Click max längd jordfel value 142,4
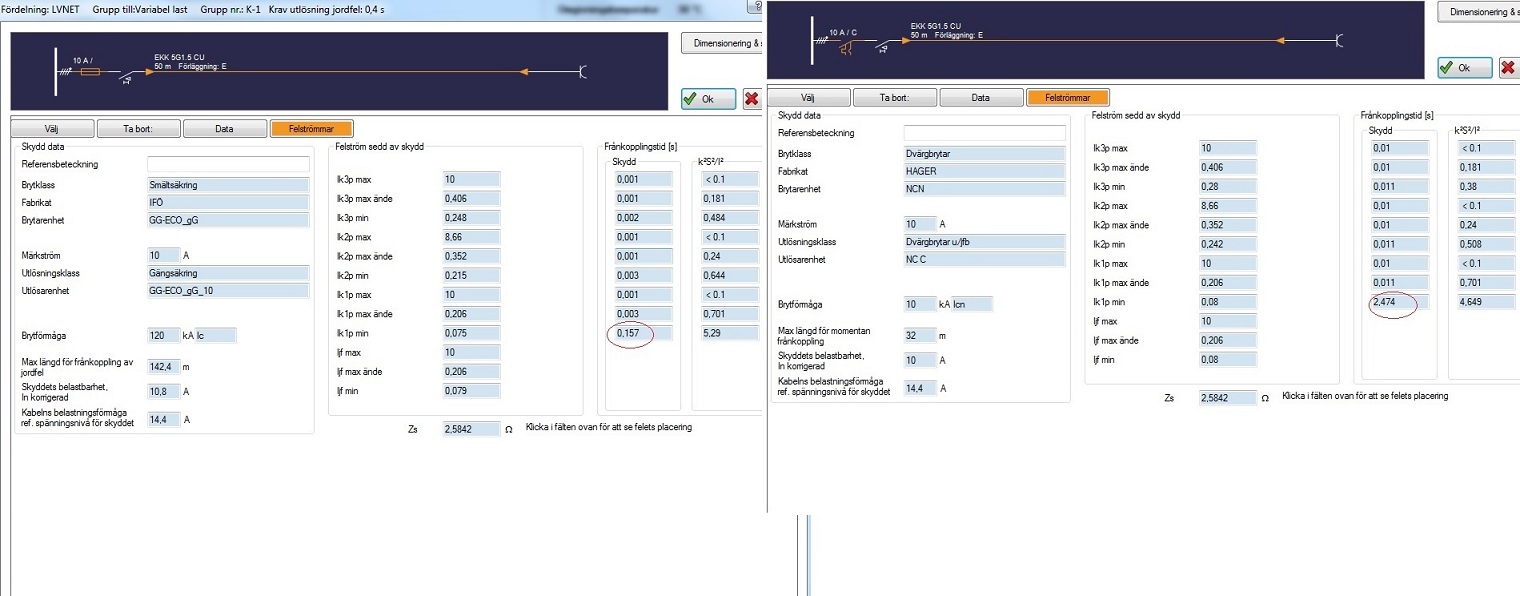The height and width of the screenshot is (596, 1520). (162, 367)
